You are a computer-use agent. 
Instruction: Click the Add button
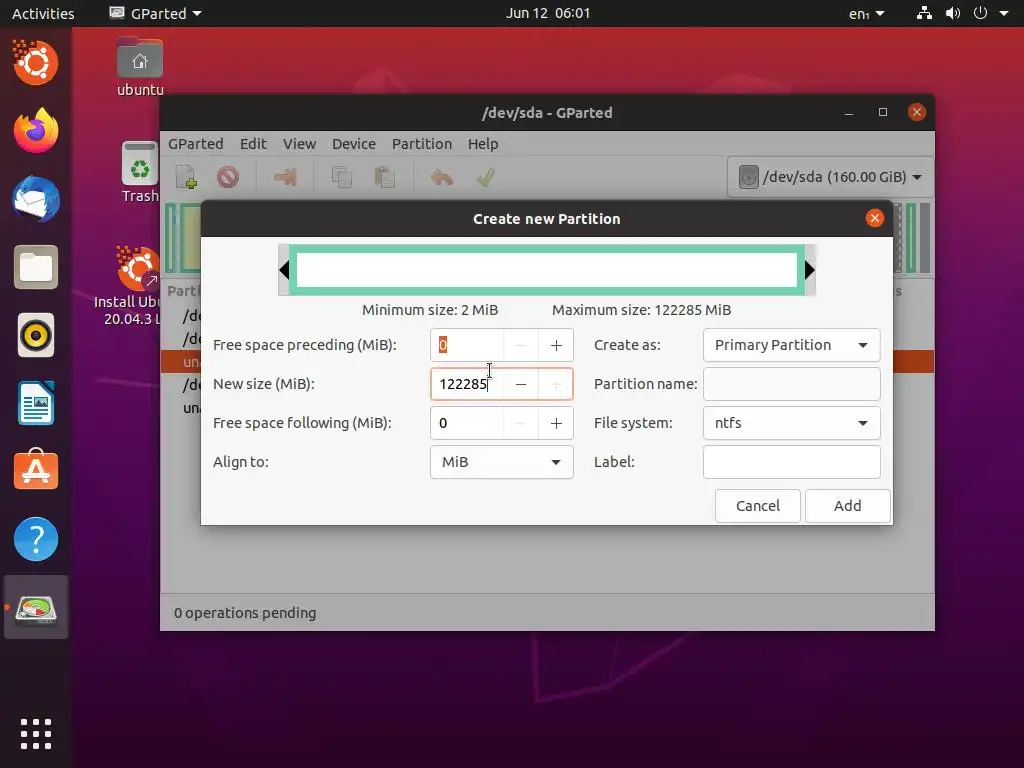(848, 506)
